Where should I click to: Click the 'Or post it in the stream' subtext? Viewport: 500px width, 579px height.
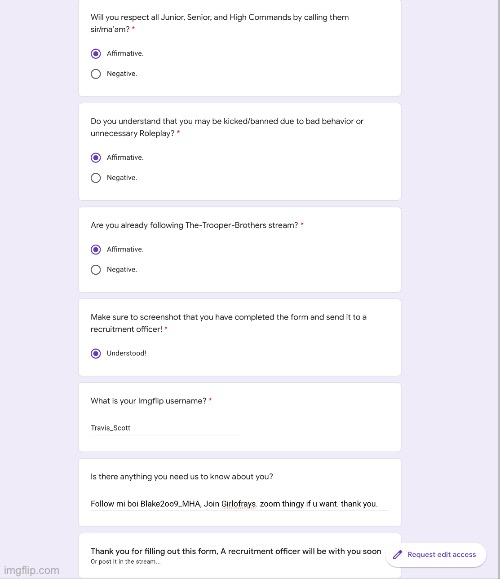coord(125,562)
